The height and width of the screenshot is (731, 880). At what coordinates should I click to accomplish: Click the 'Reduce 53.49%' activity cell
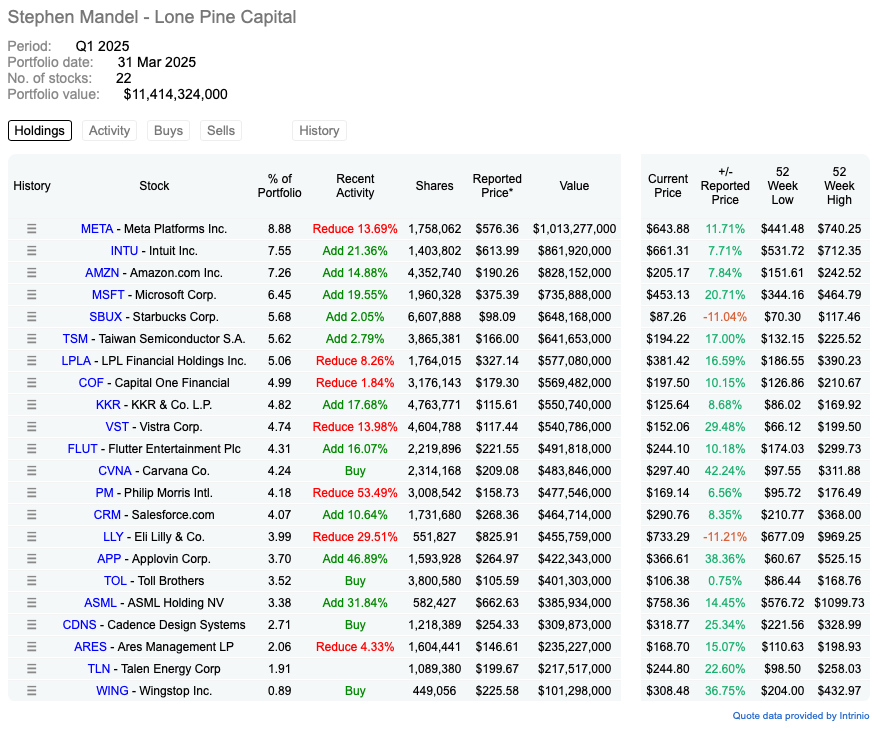[355, 493]
